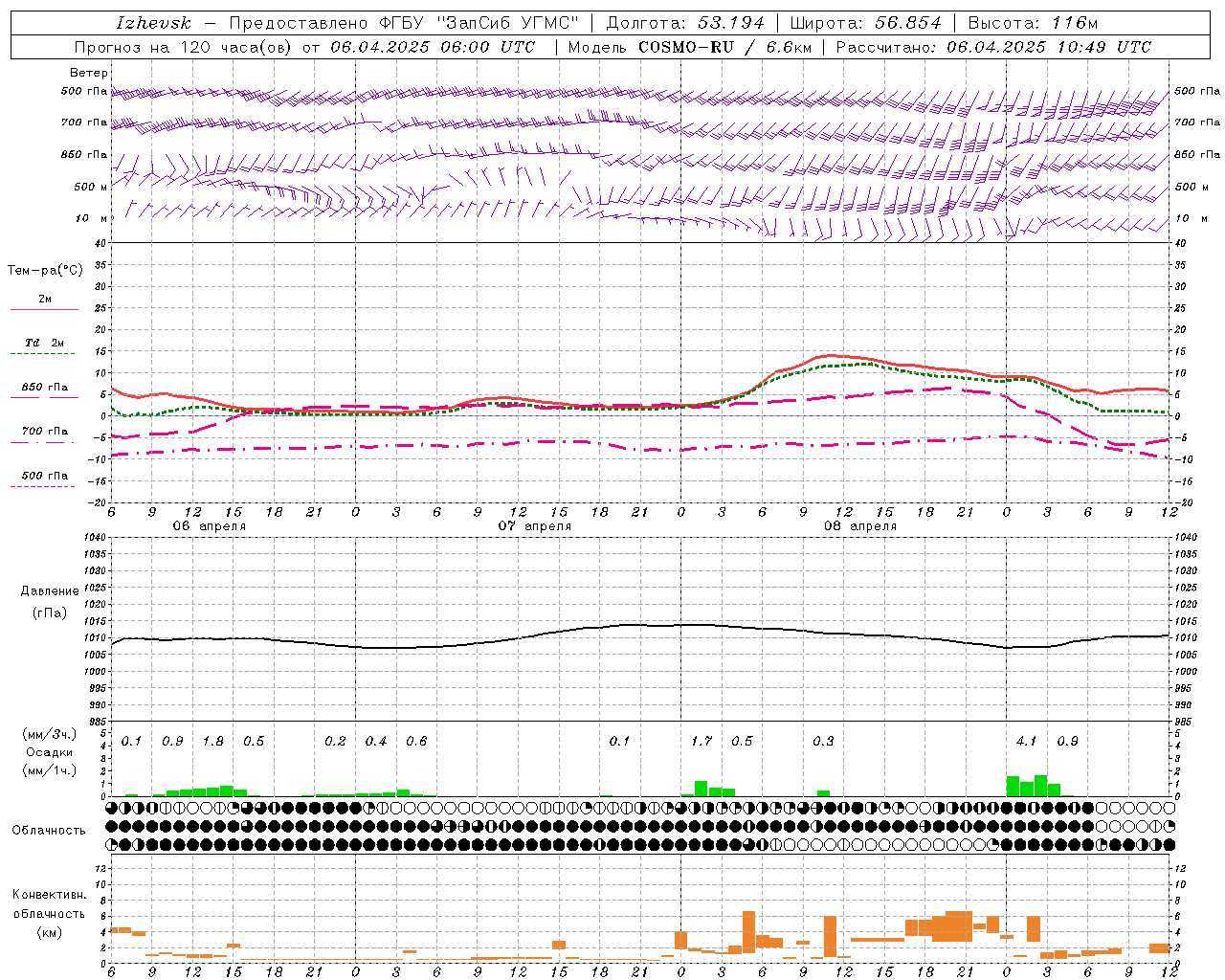This screenshot has width=1225, height=980.
Task: Click the 'Ветер' wind panel label
Action: coord(89,73)
